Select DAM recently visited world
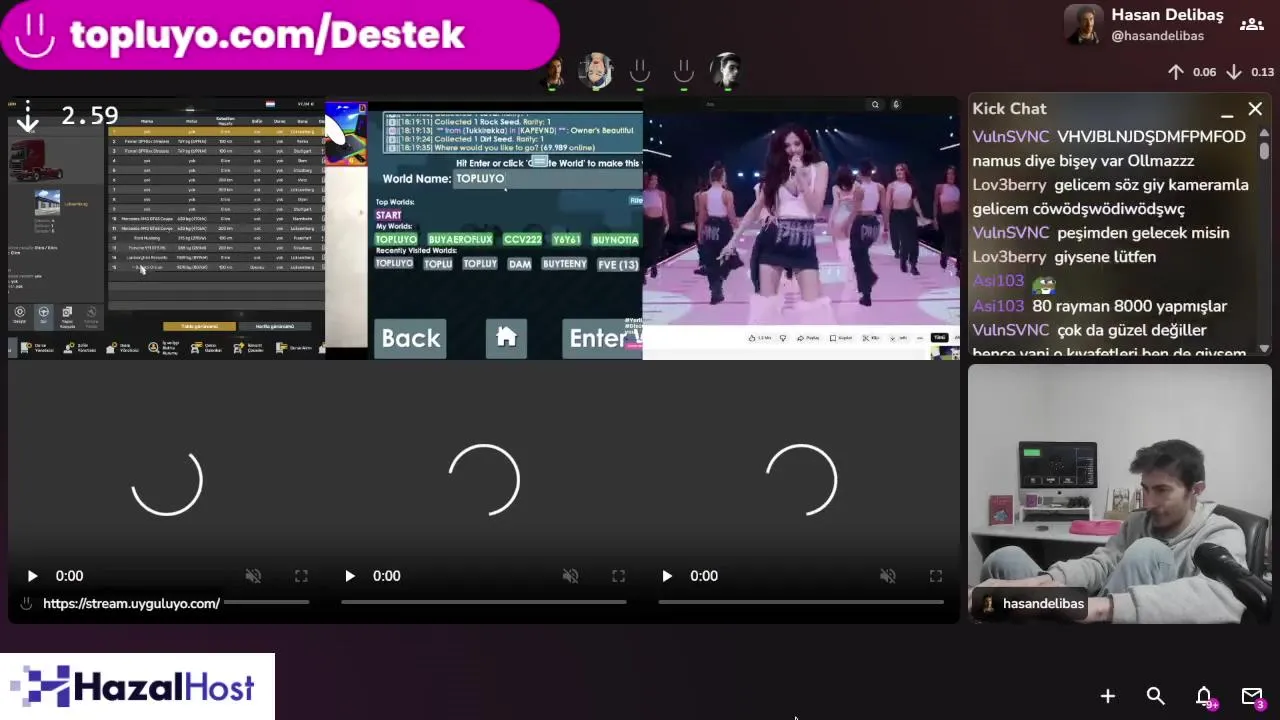 [x=519, y=264]
